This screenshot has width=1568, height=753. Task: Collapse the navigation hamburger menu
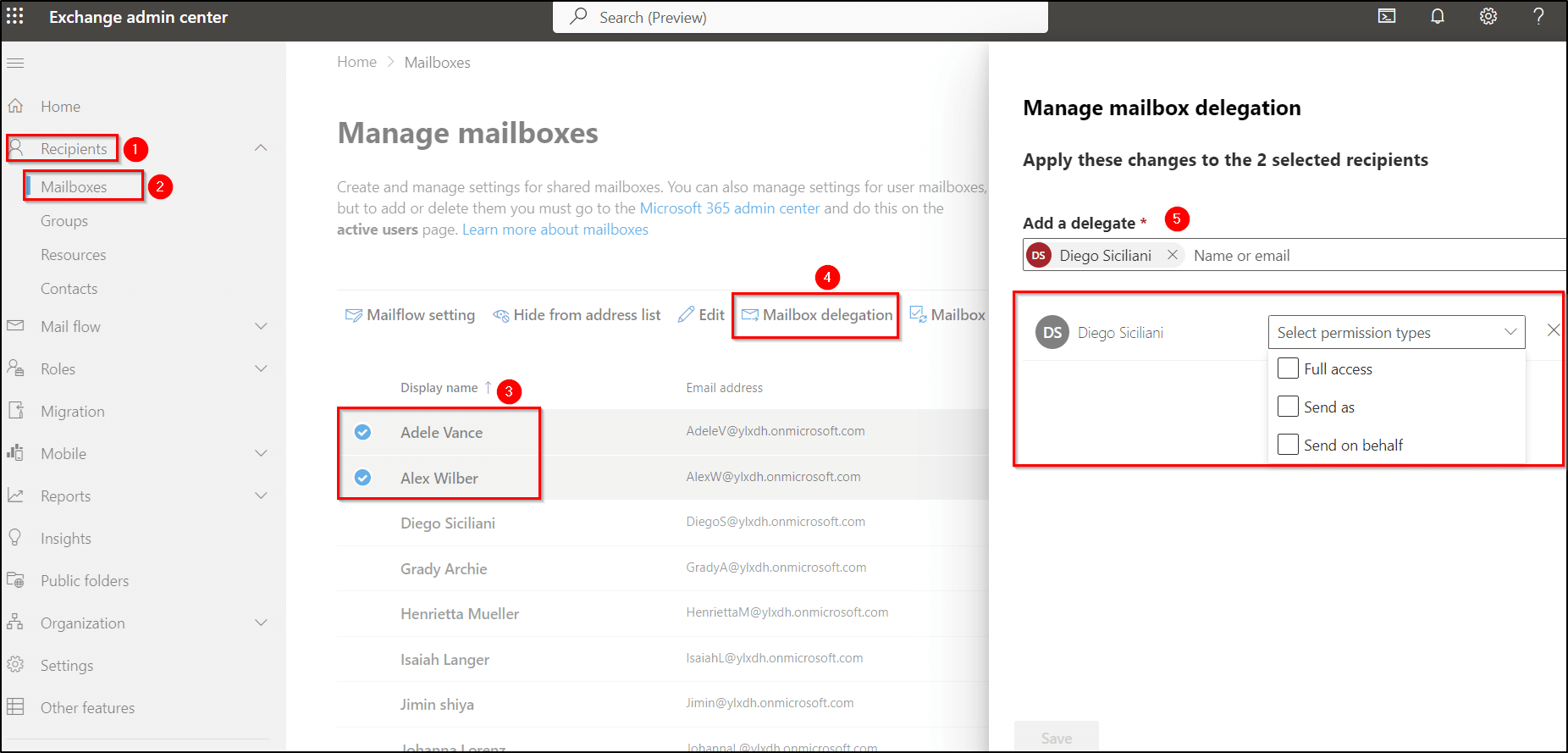15,63
